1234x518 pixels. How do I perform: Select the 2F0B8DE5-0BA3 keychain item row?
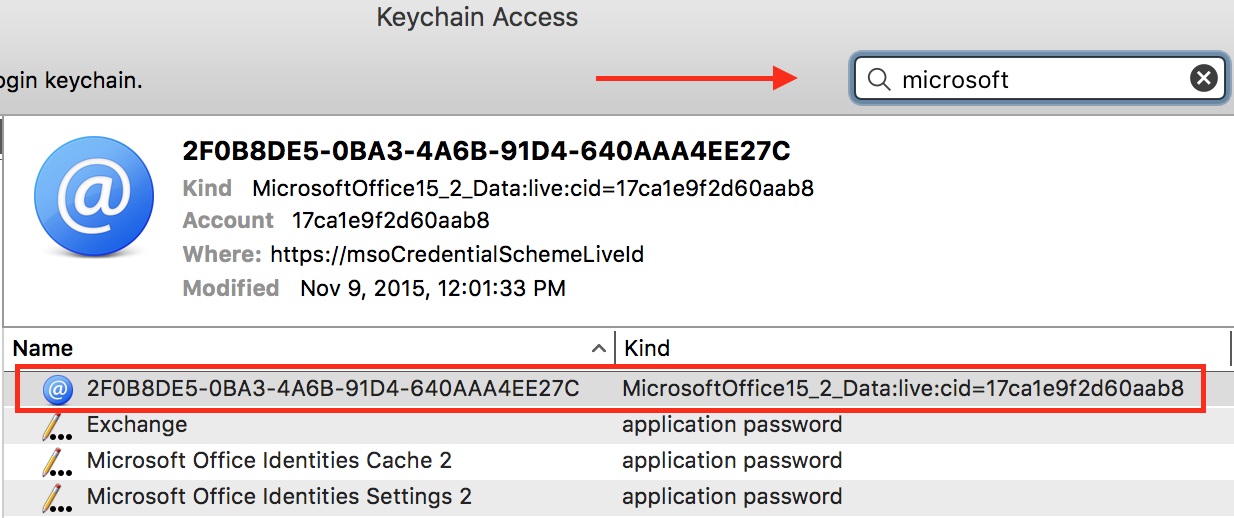(x=332, y=389)
